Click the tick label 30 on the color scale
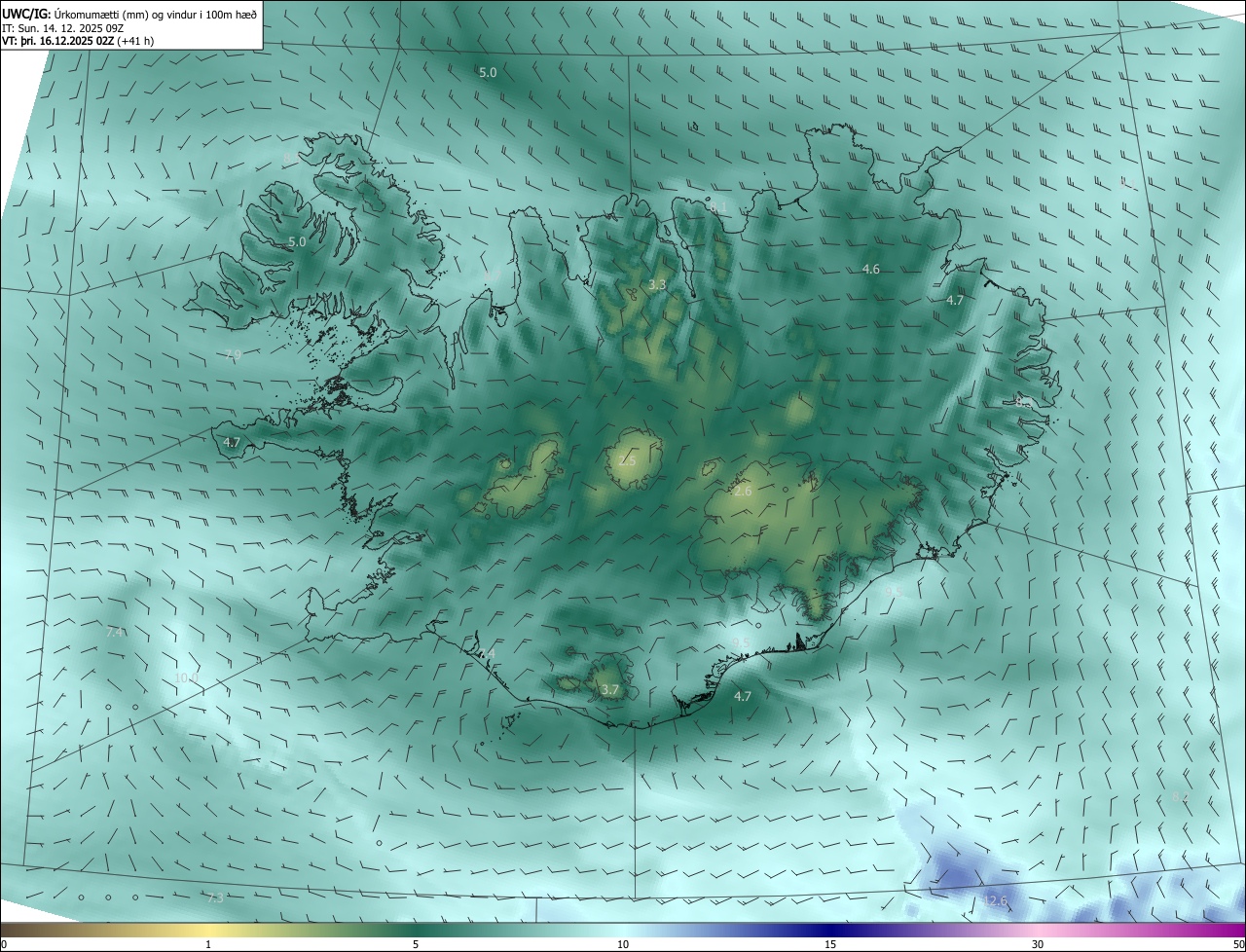The height and width of the screenshot is (952, 1246). pos(1038,944)
